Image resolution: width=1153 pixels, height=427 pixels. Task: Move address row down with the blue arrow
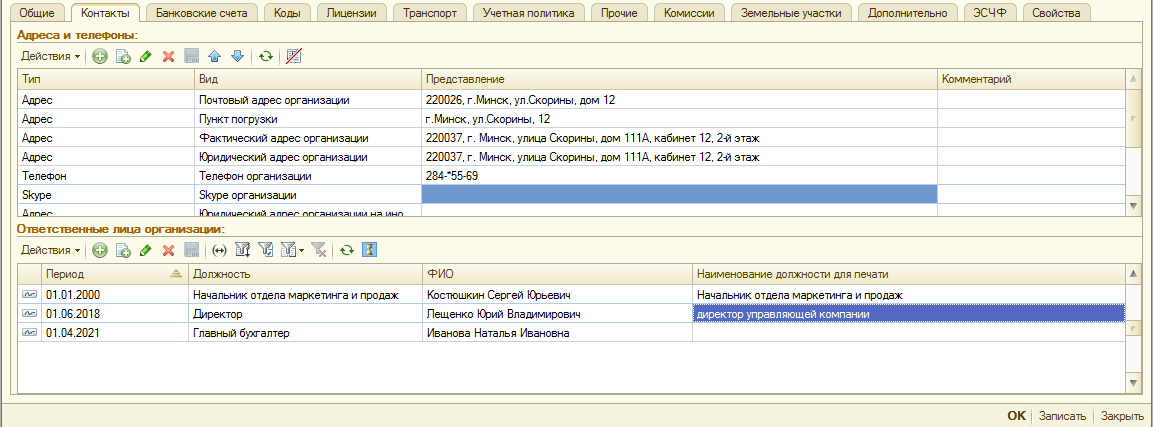click(237, 57)
